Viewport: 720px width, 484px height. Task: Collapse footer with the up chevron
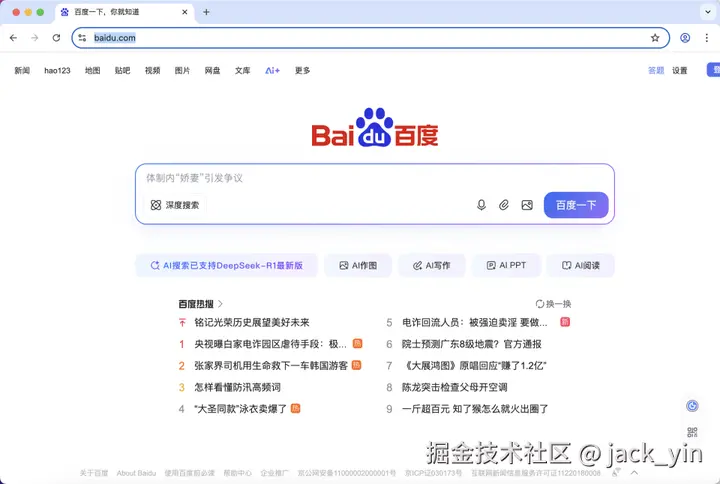coord(634,473)
